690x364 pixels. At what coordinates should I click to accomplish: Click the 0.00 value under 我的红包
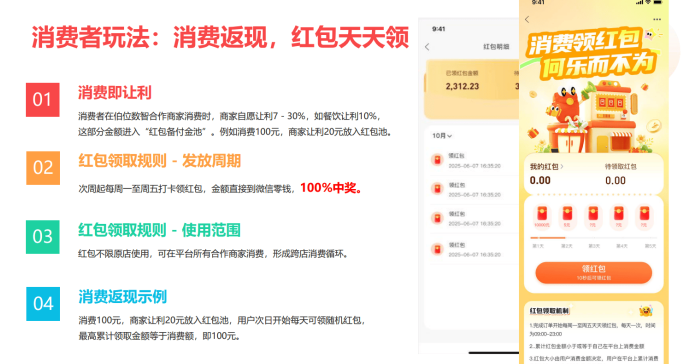coord(540,180)
